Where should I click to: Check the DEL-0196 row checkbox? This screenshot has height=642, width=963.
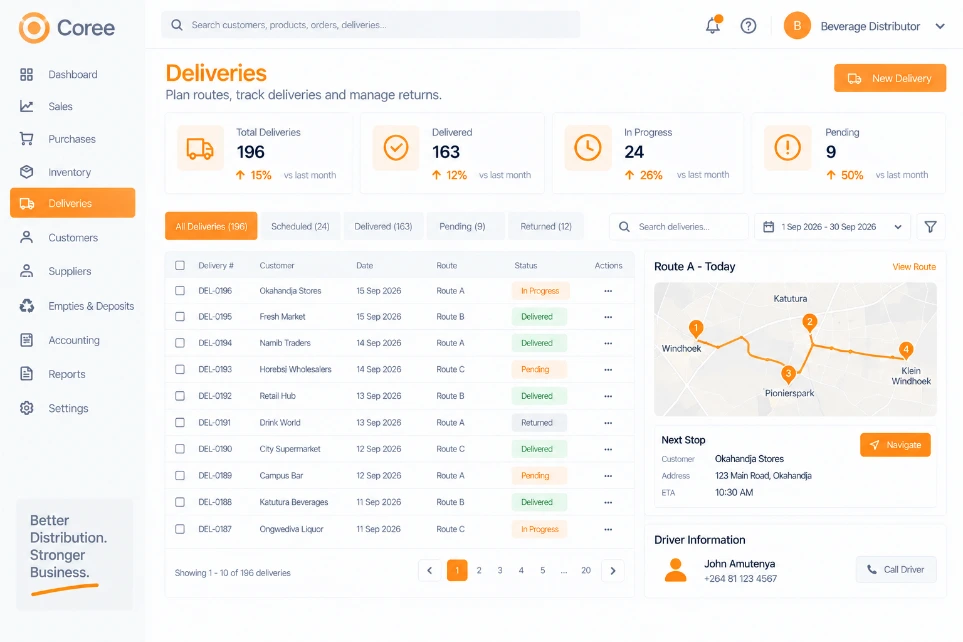pyautogui.click(x=180, y=291)
